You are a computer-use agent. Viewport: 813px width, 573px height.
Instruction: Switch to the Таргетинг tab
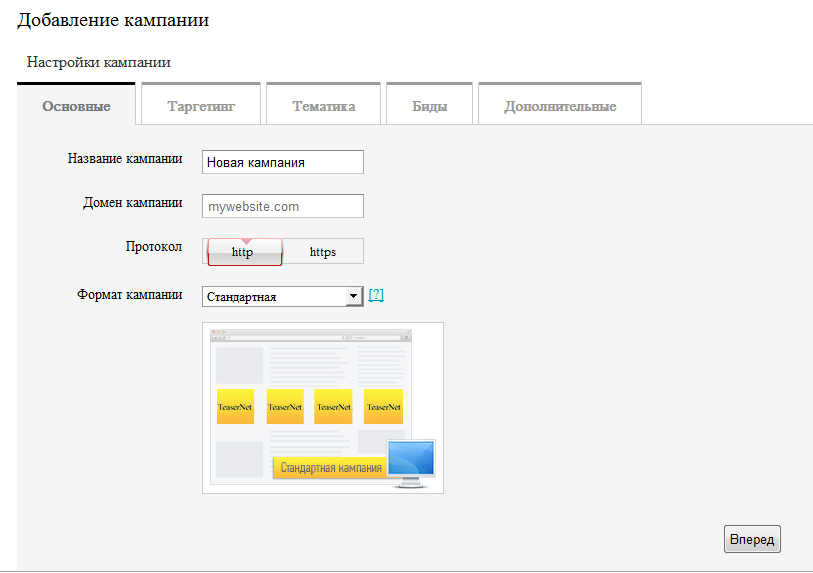[x=201, y=106]
